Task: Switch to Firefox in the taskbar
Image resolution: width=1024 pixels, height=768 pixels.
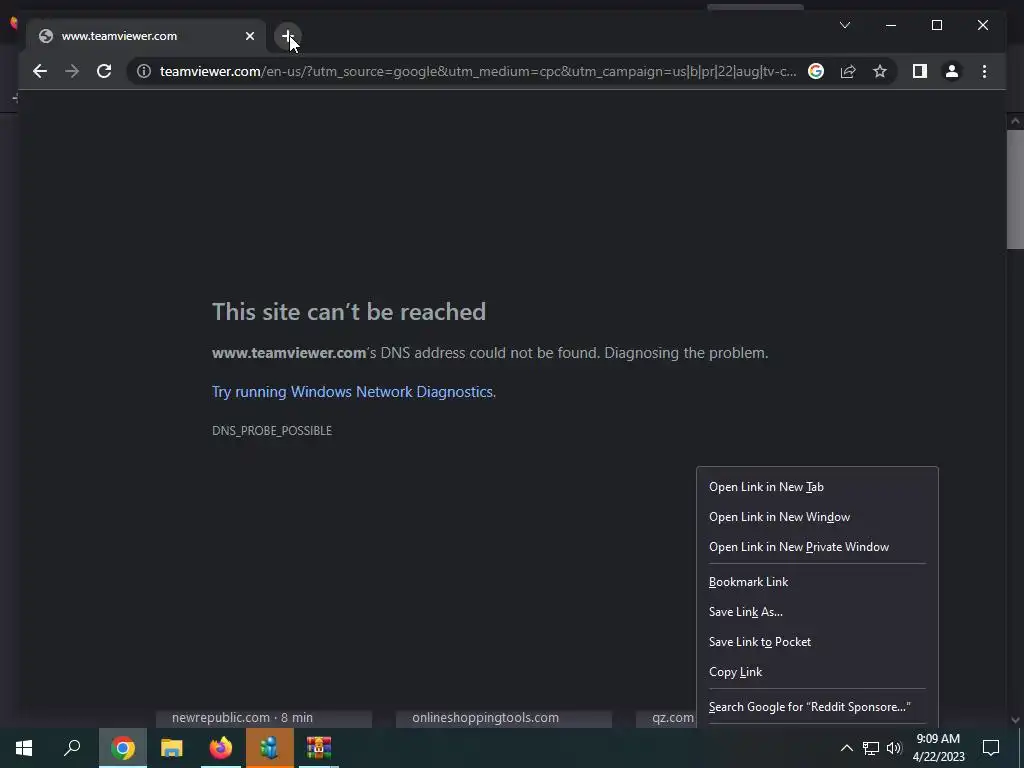Action: click(221, 748)
